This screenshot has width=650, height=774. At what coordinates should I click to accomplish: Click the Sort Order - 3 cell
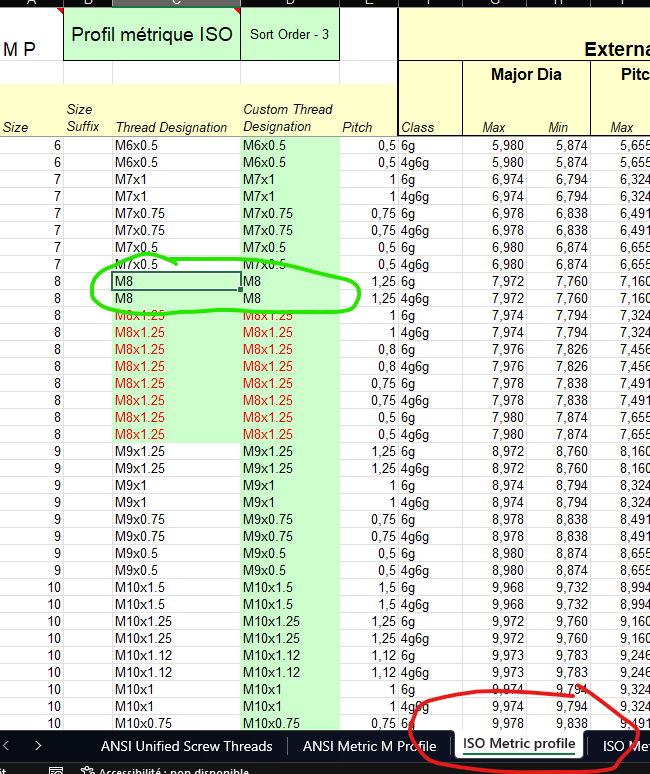point(290,34)
